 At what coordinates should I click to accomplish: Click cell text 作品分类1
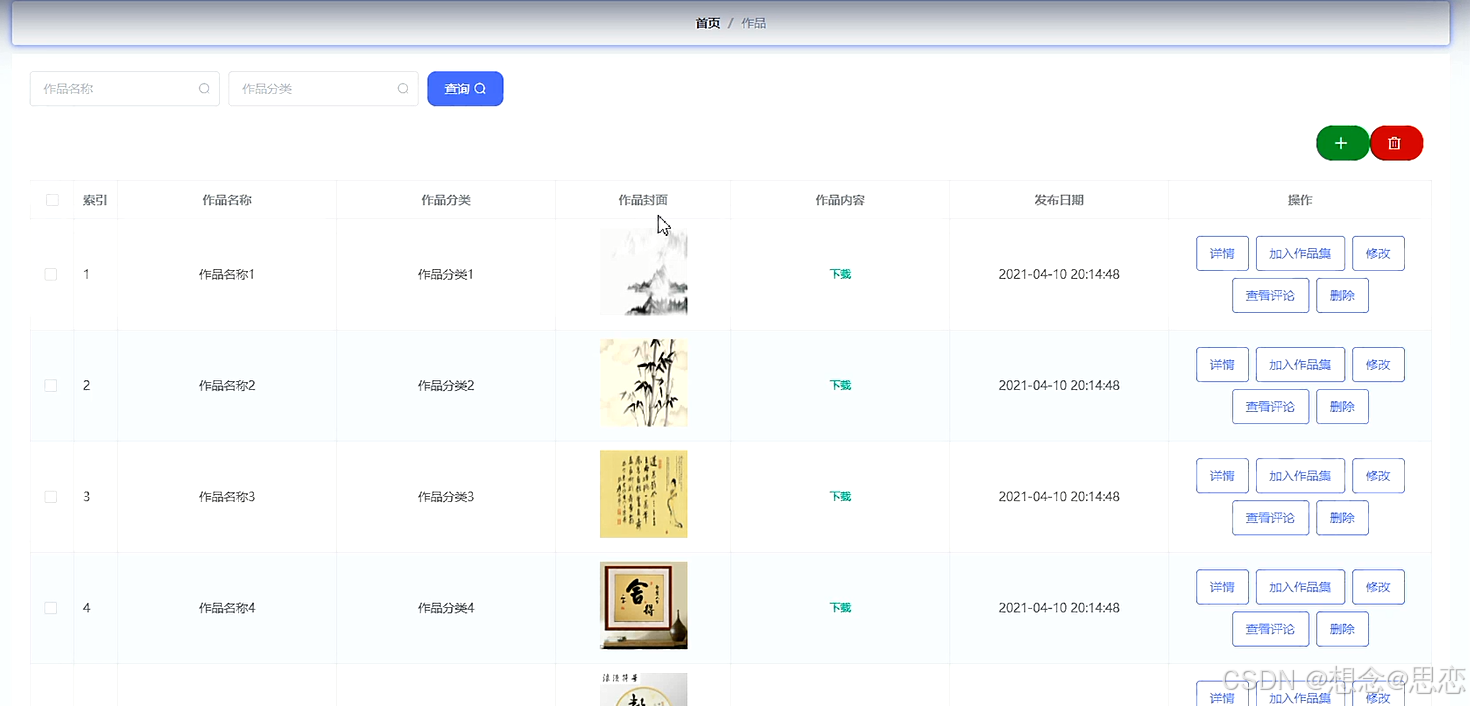(x=446, y=274)
